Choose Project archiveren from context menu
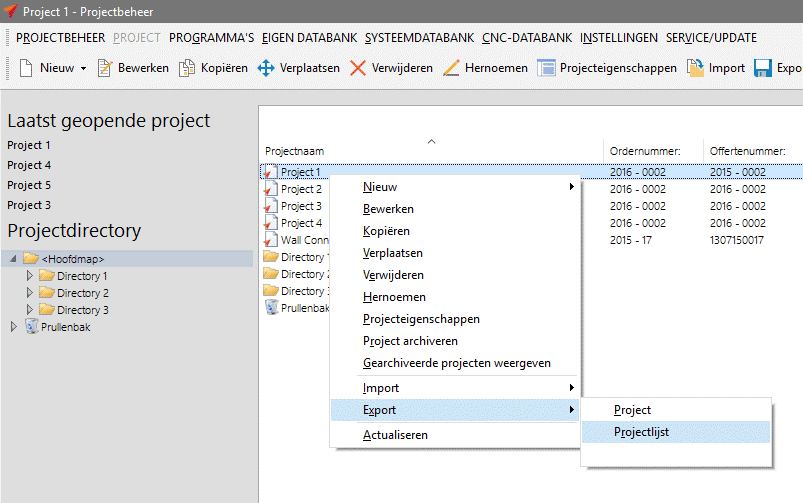The width and height of the screenshot is (803, 503). click(x=408, y=341)
